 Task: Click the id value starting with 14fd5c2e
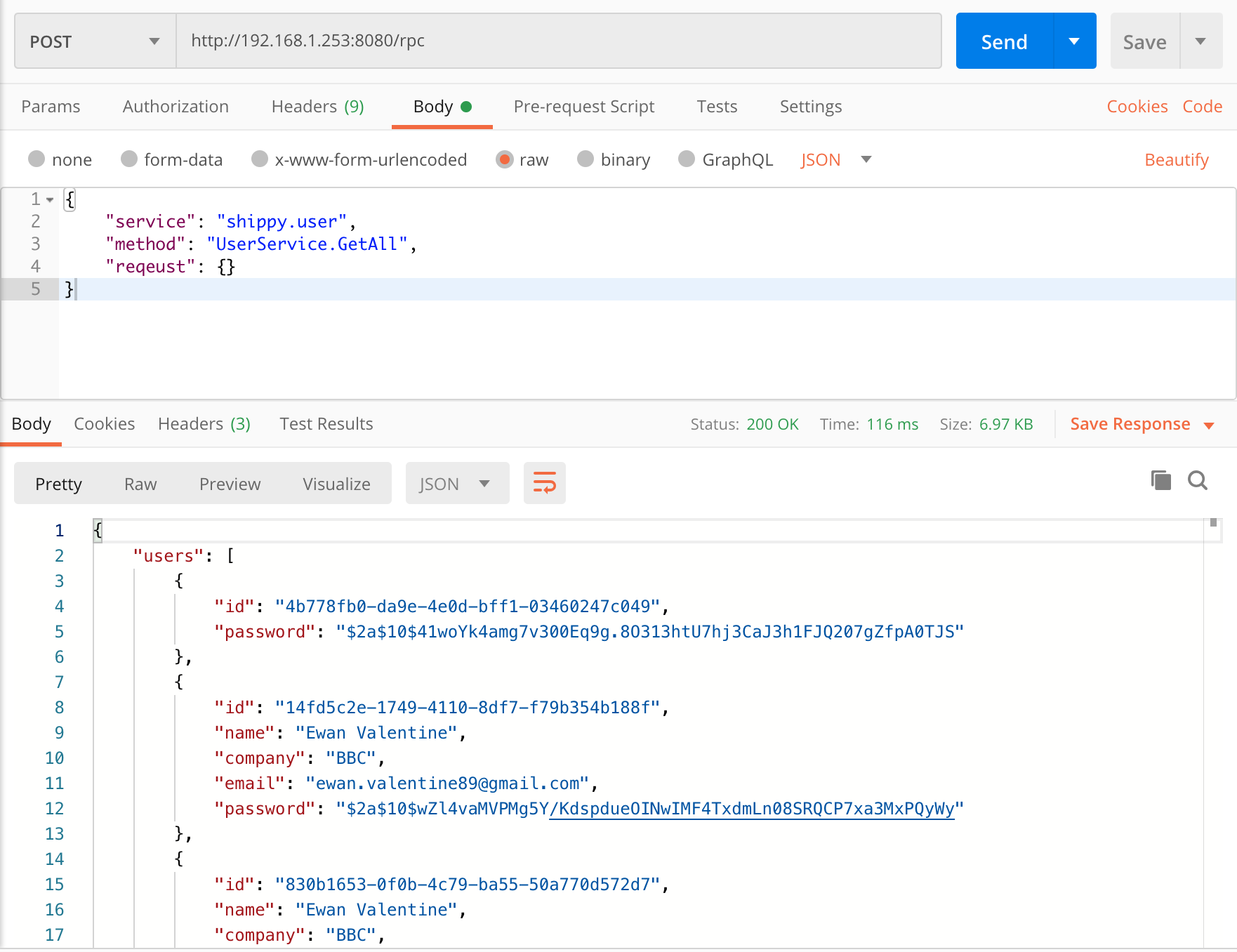tap(468, 708)
